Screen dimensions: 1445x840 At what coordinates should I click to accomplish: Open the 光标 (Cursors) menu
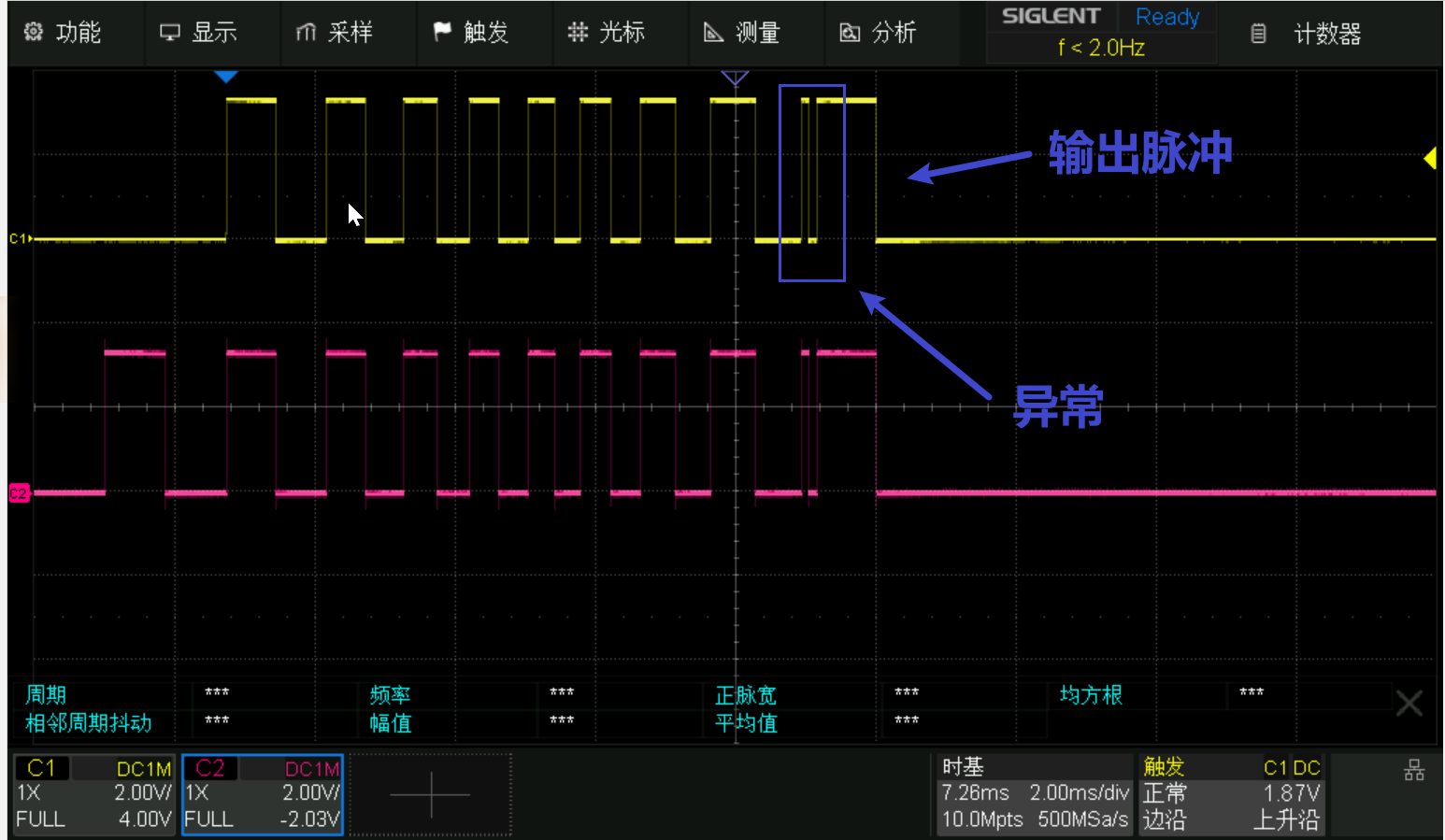tap(621, 33)
